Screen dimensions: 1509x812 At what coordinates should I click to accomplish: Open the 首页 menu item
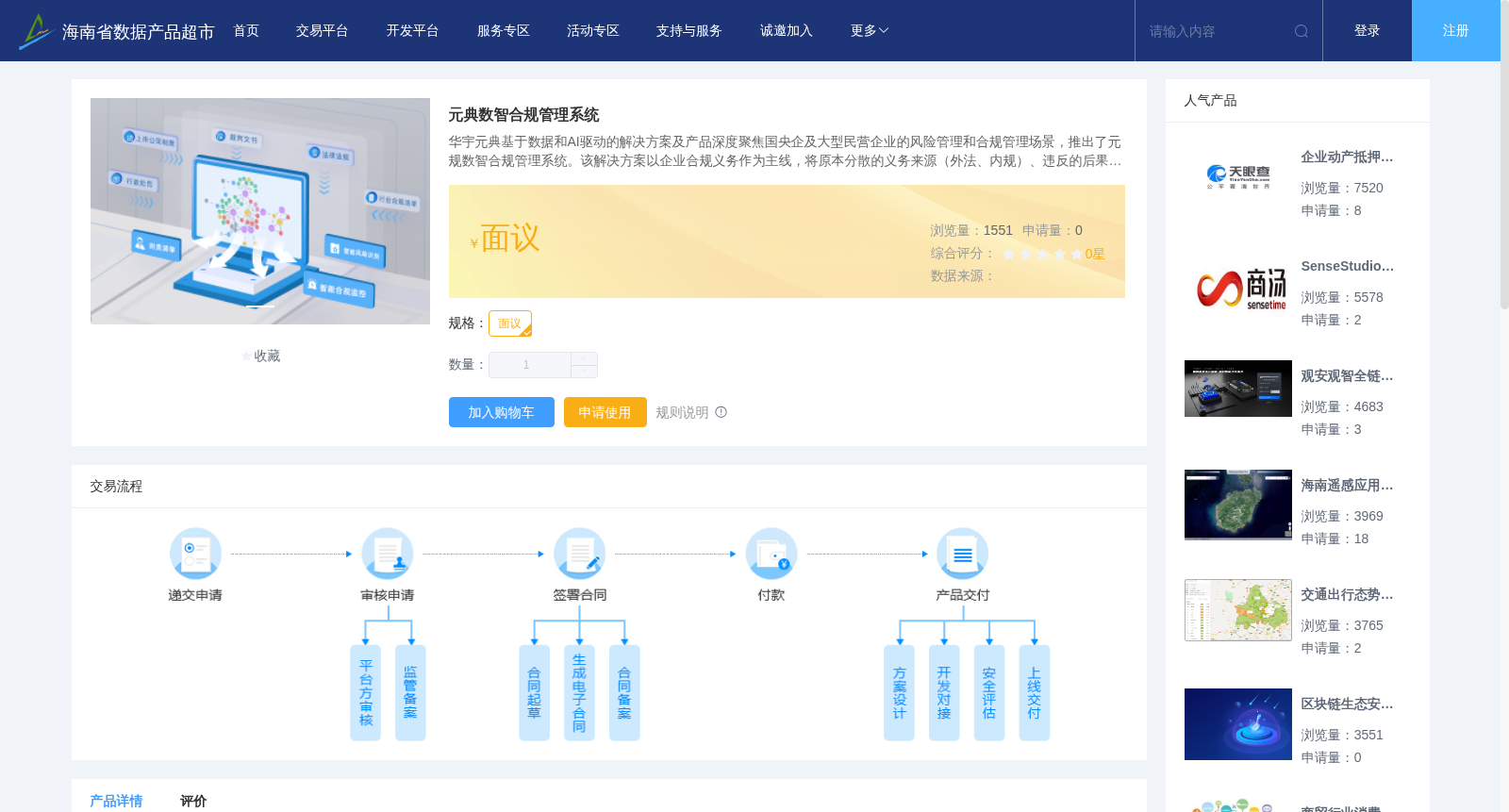[x=246, y=31]
